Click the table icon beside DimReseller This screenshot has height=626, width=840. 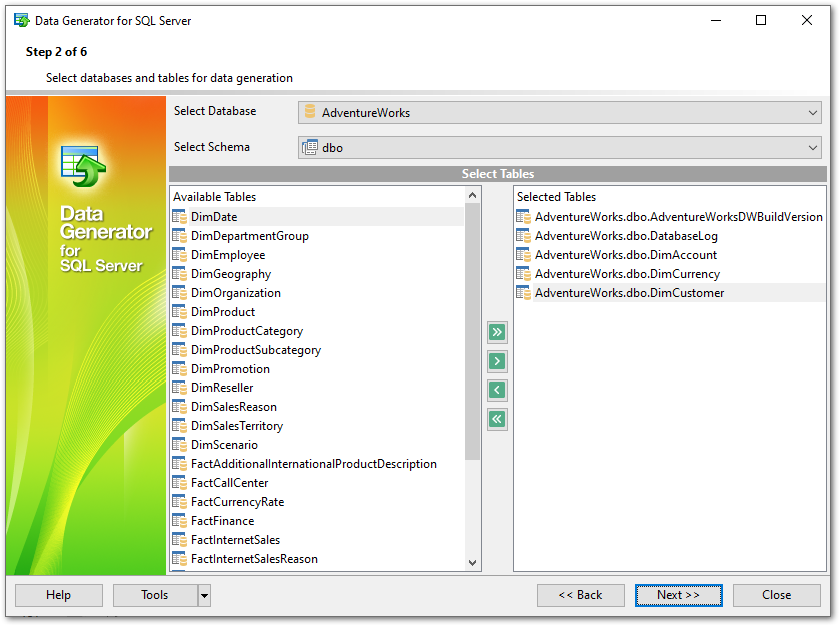(x=179, y=388)
